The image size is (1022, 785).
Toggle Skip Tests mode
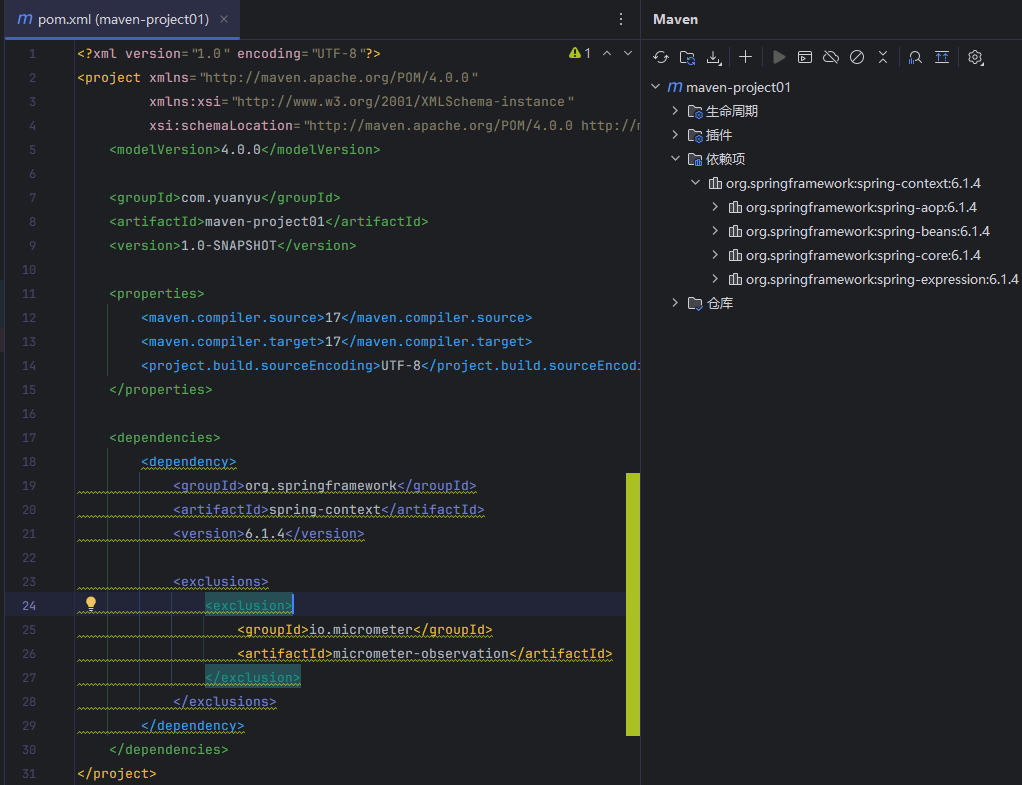(857, 58)
